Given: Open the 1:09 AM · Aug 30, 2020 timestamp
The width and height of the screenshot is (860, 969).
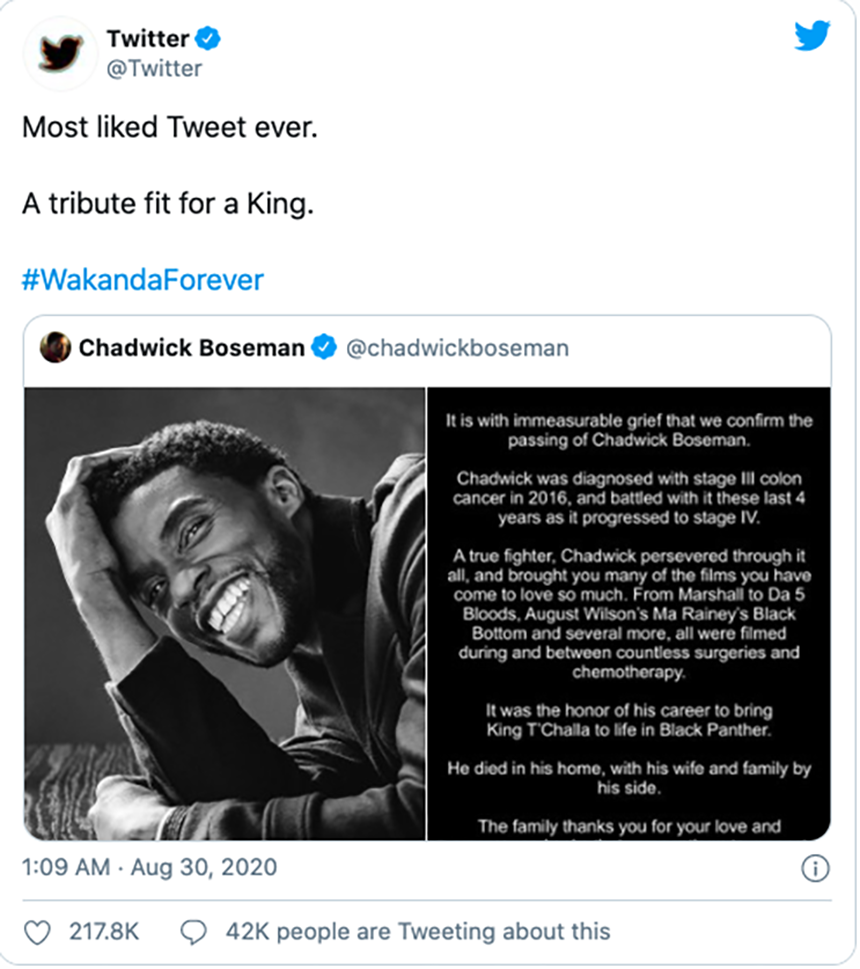Looking at the screenshot, I should 149,867.
